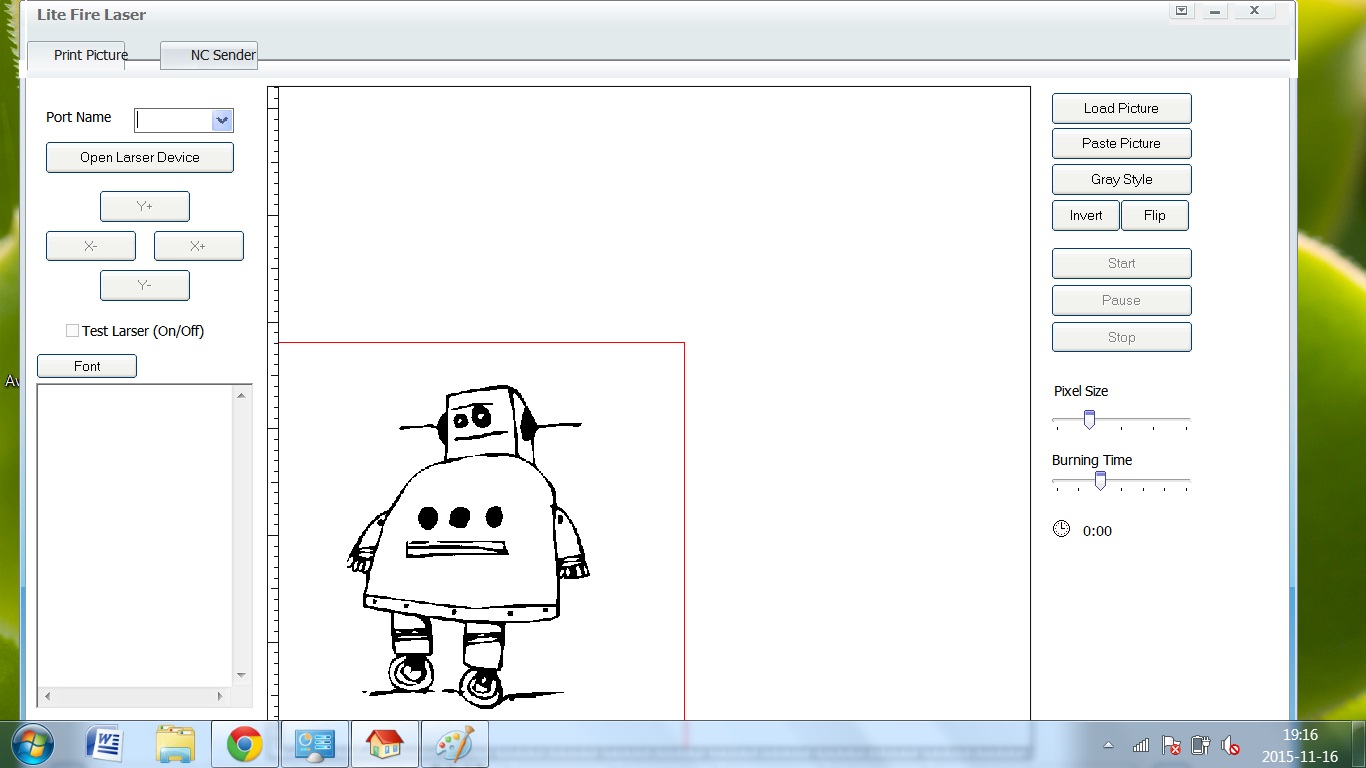The image size is (1366, 768).
Task: Switch to the Print Picture tab
Action: point(77,55)
